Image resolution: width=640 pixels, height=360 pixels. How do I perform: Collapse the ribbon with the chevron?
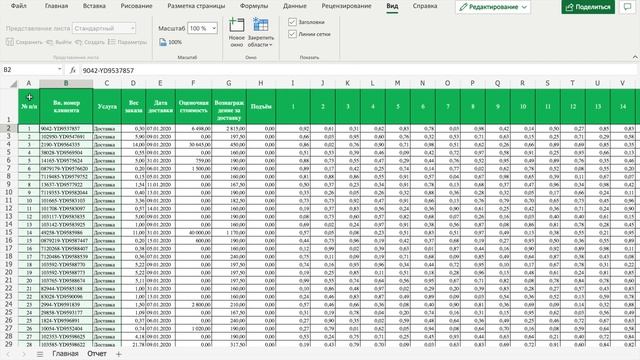[x=635, y=57]
